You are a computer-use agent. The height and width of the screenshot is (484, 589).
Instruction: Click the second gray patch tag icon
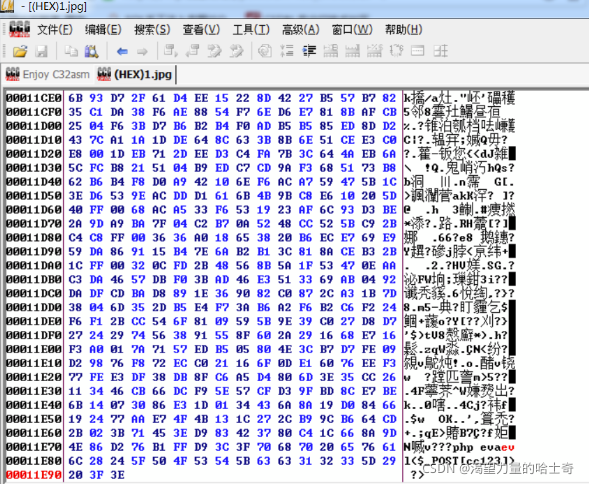[237, 50]
